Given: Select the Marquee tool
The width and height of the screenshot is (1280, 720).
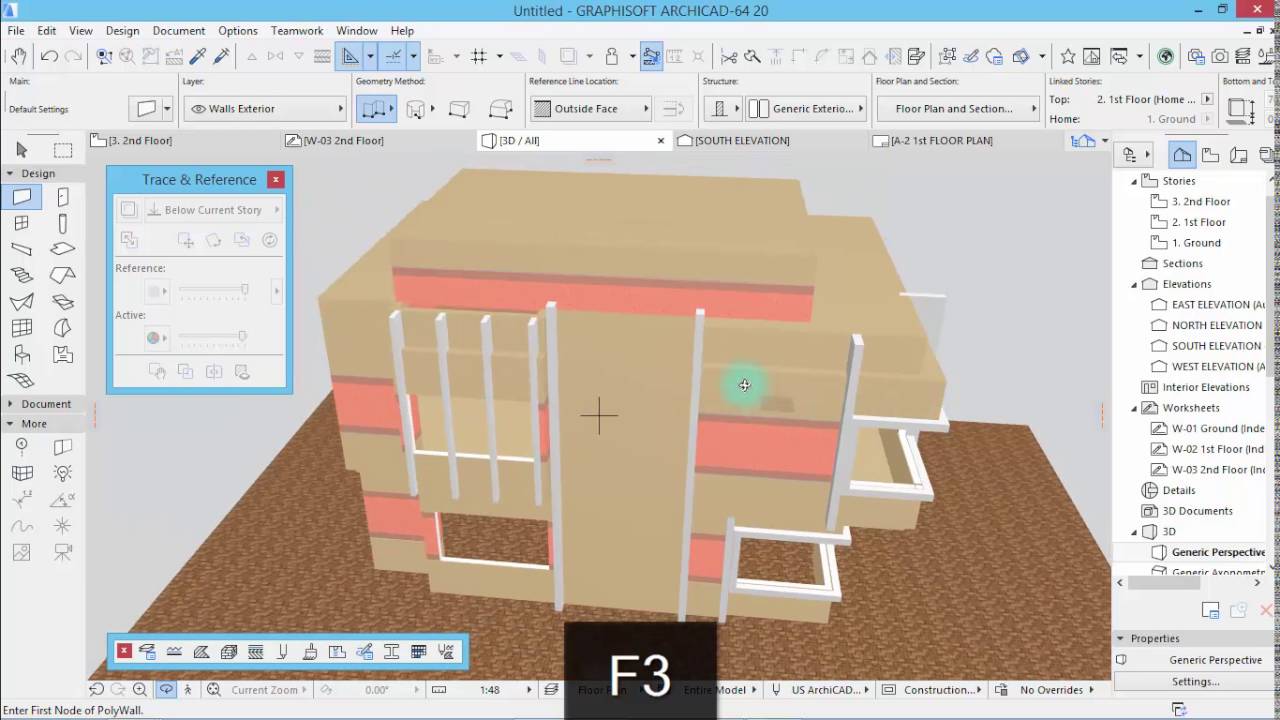Looking at the screenshot, I should [63, 150].
